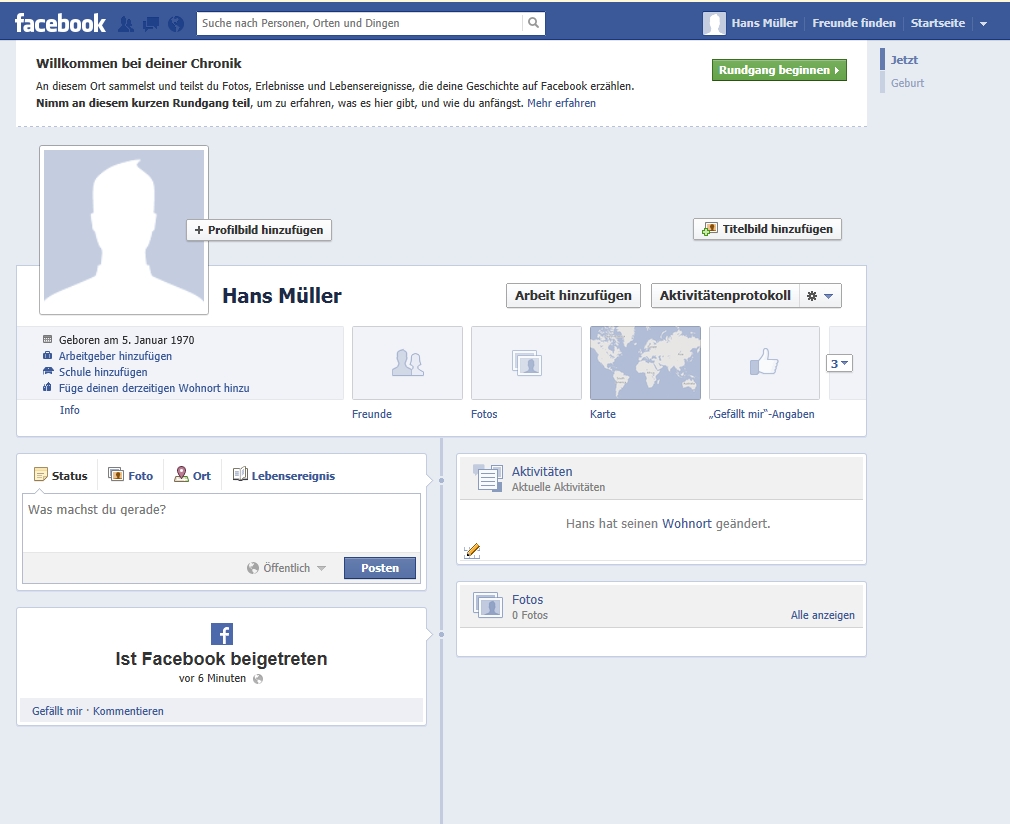Click the house icon beside Wohnort hinzu

47,387
